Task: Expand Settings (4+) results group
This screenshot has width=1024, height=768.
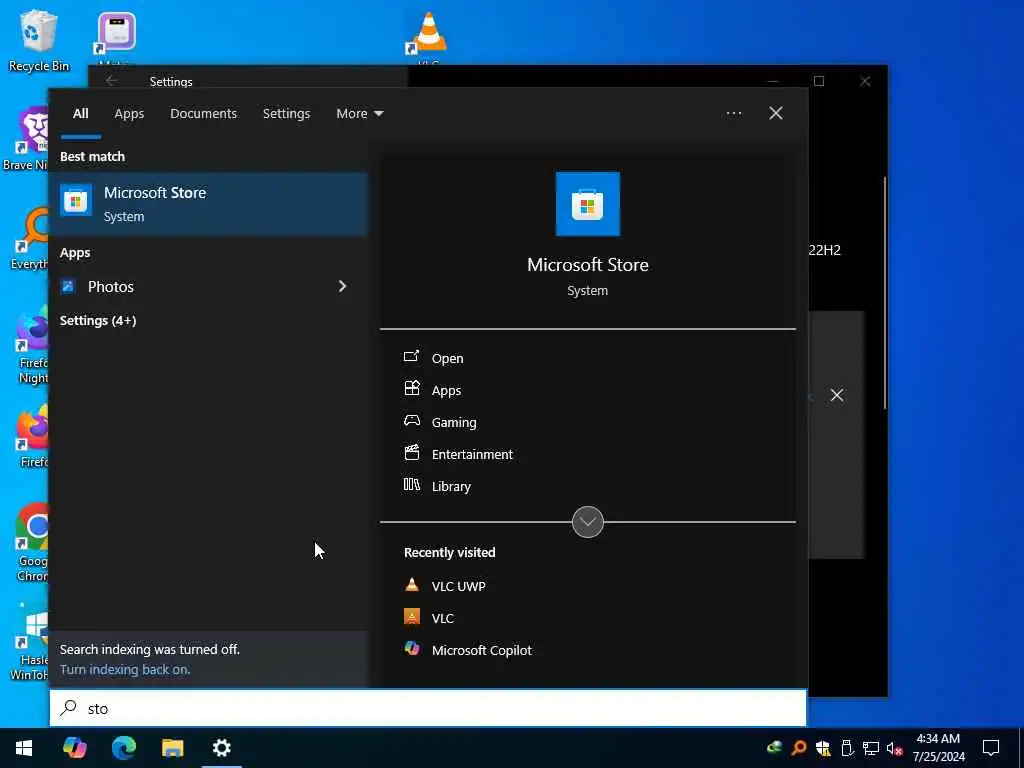Action: click(98, 320)
